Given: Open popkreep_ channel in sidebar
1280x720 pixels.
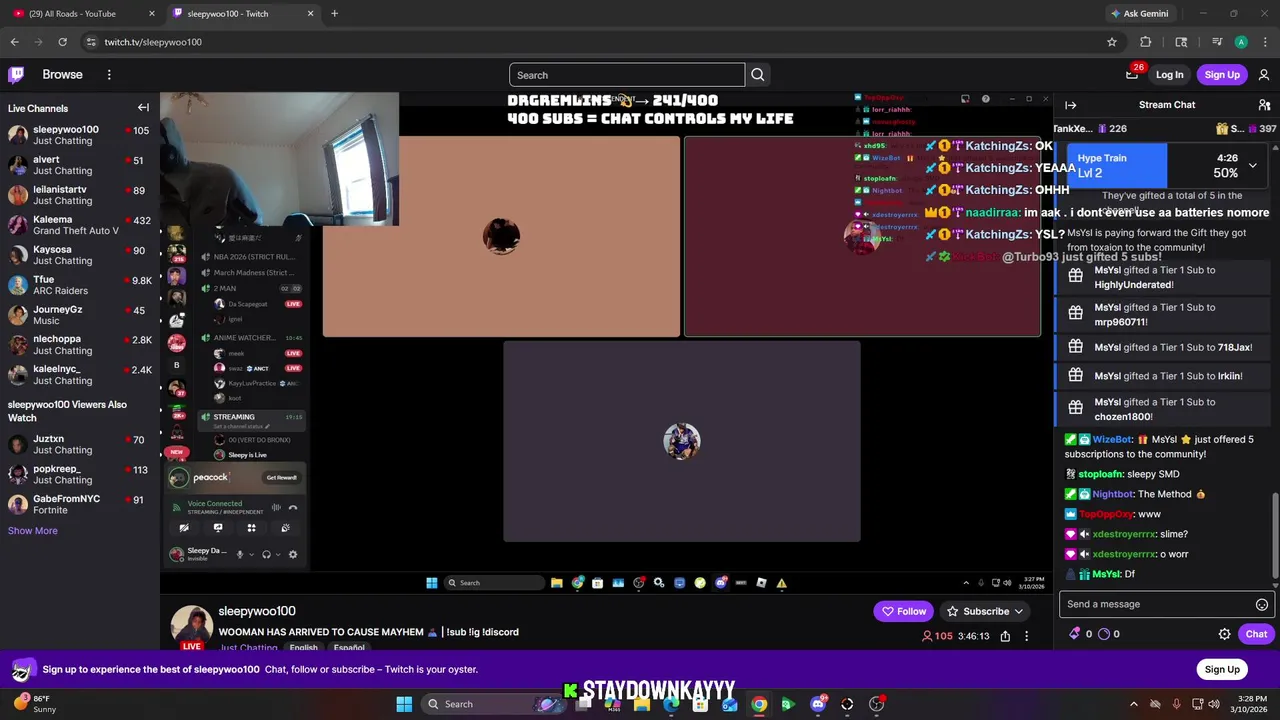Looking at the screenshot, I should (x=80, y=474).
